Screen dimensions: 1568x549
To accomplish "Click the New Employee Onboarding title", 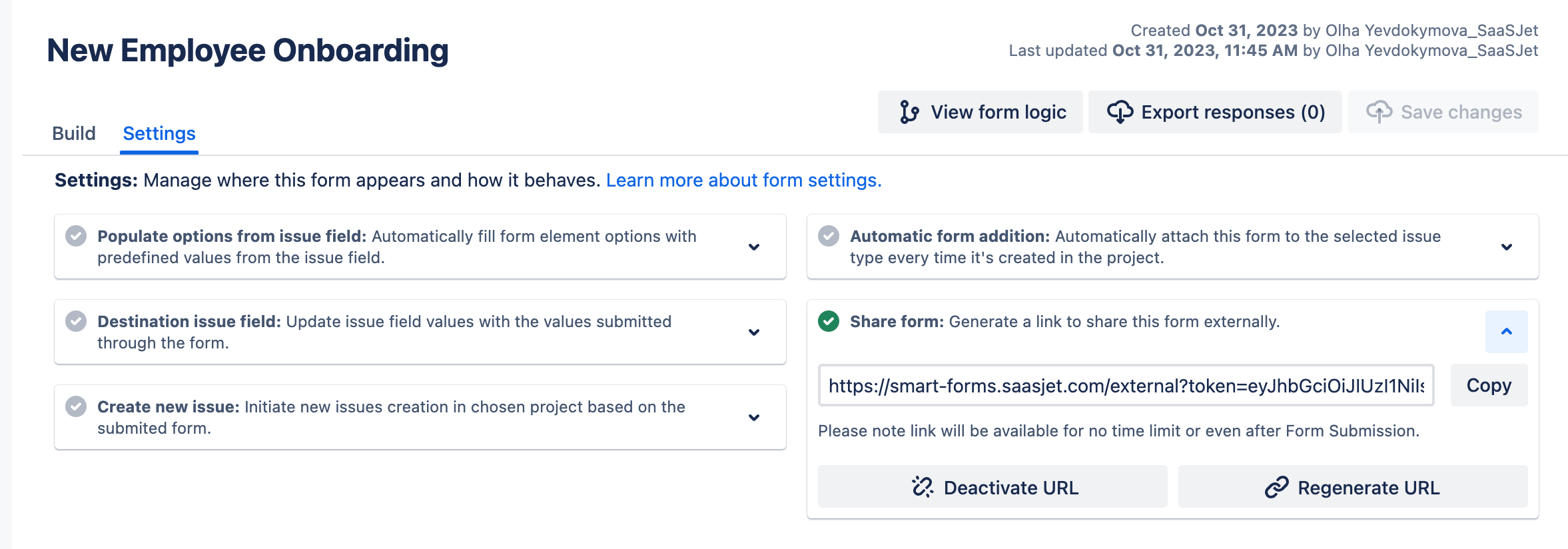I will pyautogui.click(x=248, y=51).
